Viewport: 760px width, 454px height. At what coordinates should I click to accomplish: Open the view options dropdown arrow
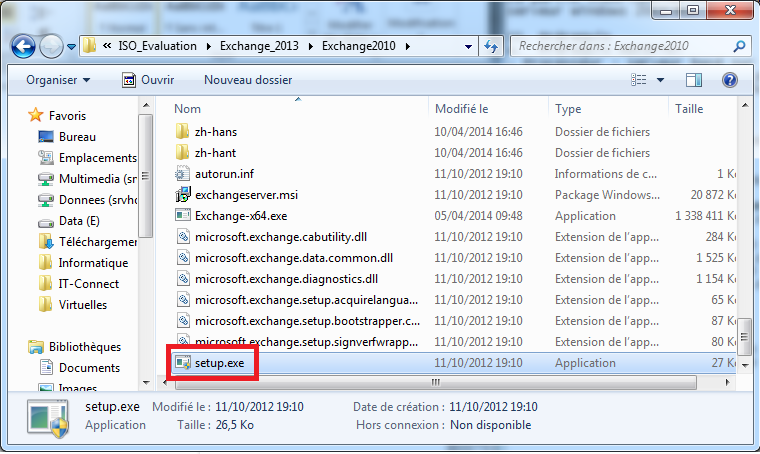[660, 80]
